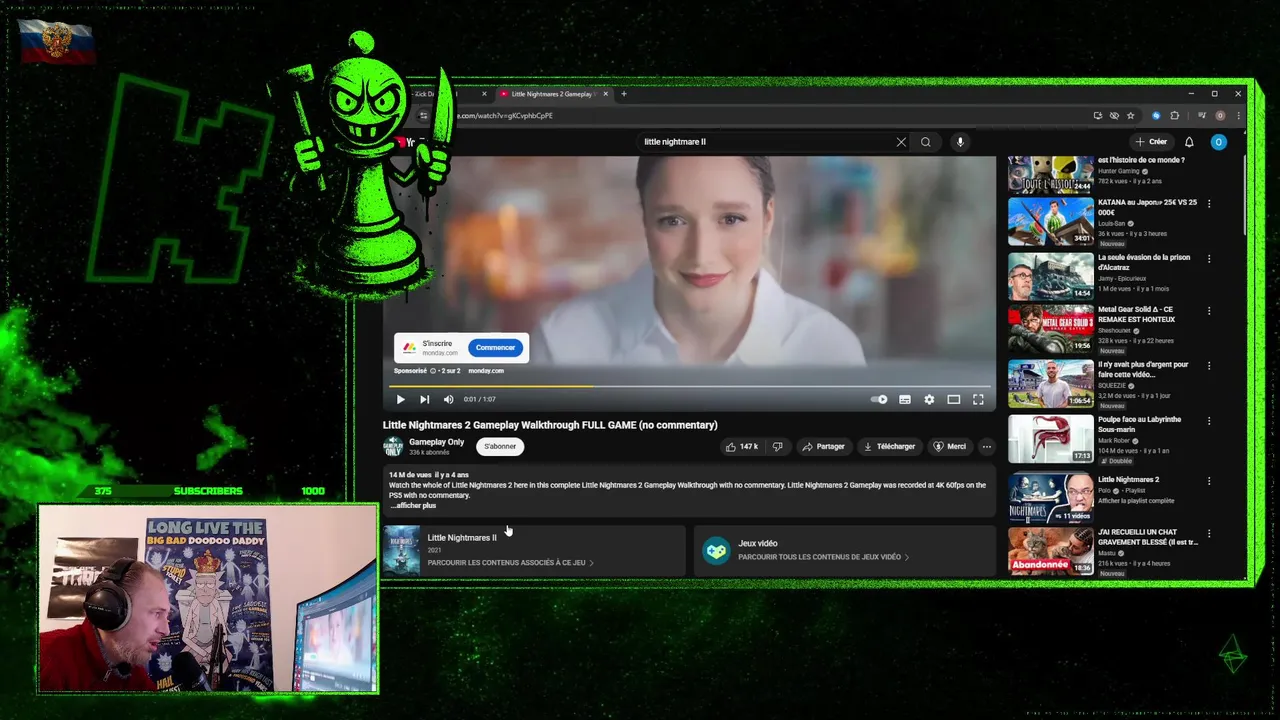
Task: Switch to theater mode
Action: click(x=954, y=399)
